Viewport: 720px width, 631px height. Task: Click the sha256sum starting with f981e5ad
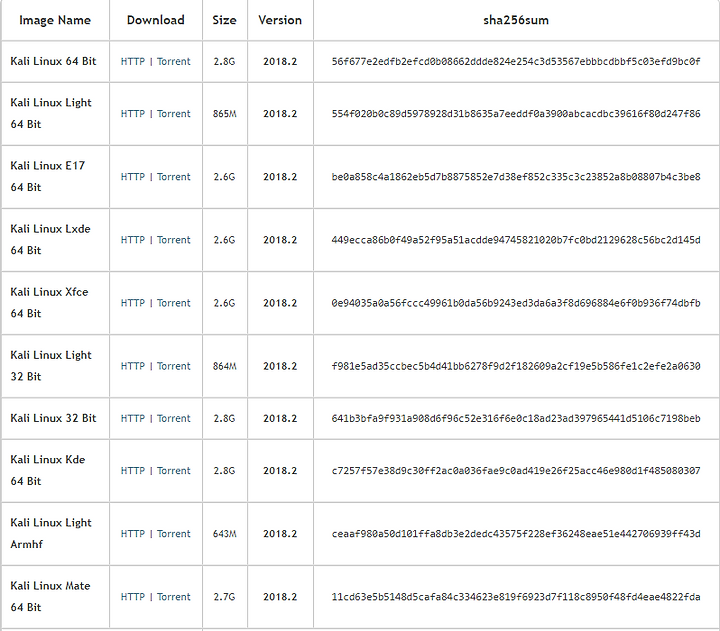click(x=516, y=366)
